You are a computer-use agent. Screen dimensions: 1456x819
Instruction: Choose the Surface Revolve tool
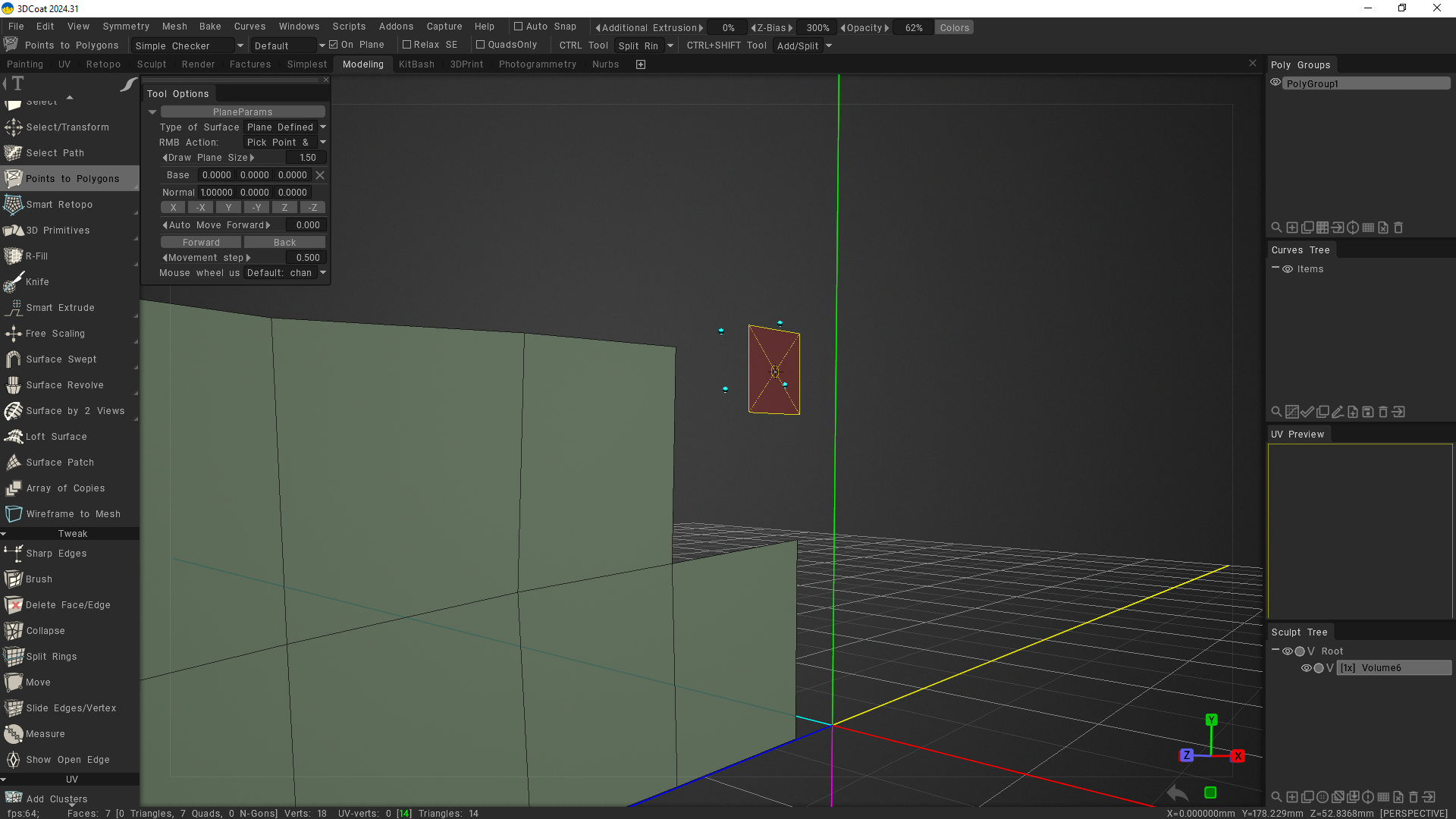[64, 385]
